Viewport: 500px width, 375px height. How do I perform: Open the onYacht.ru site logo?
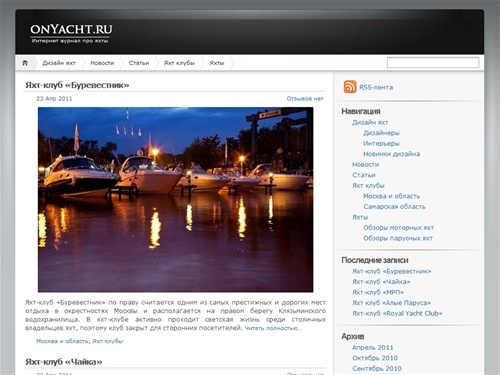[x=71, y=29]
